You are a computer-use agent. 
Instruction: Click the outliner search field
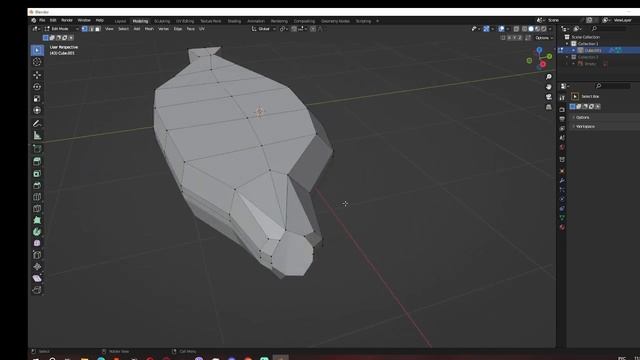tap(610, 29)
